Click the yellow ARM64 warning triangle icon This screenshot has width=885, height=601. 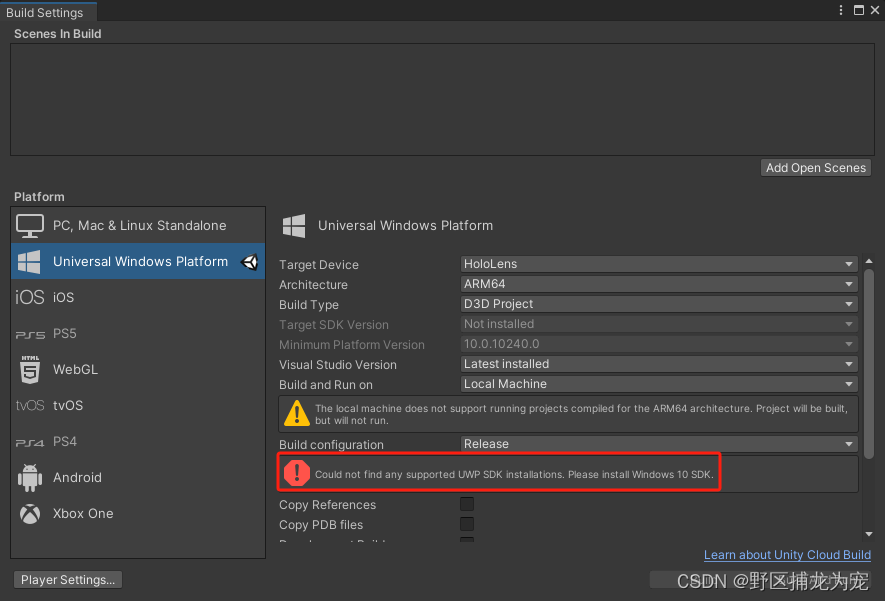point(297,413)
